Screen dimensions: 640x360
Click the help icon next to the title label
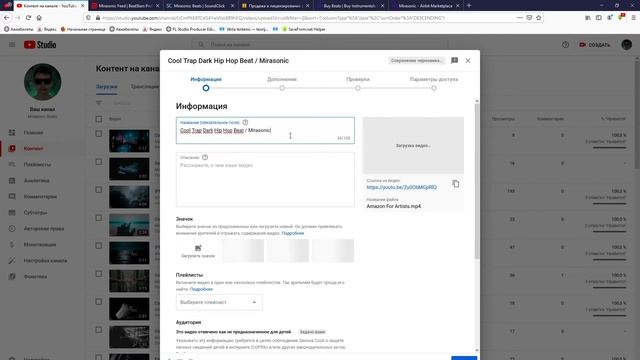click(x=245, y=122)
